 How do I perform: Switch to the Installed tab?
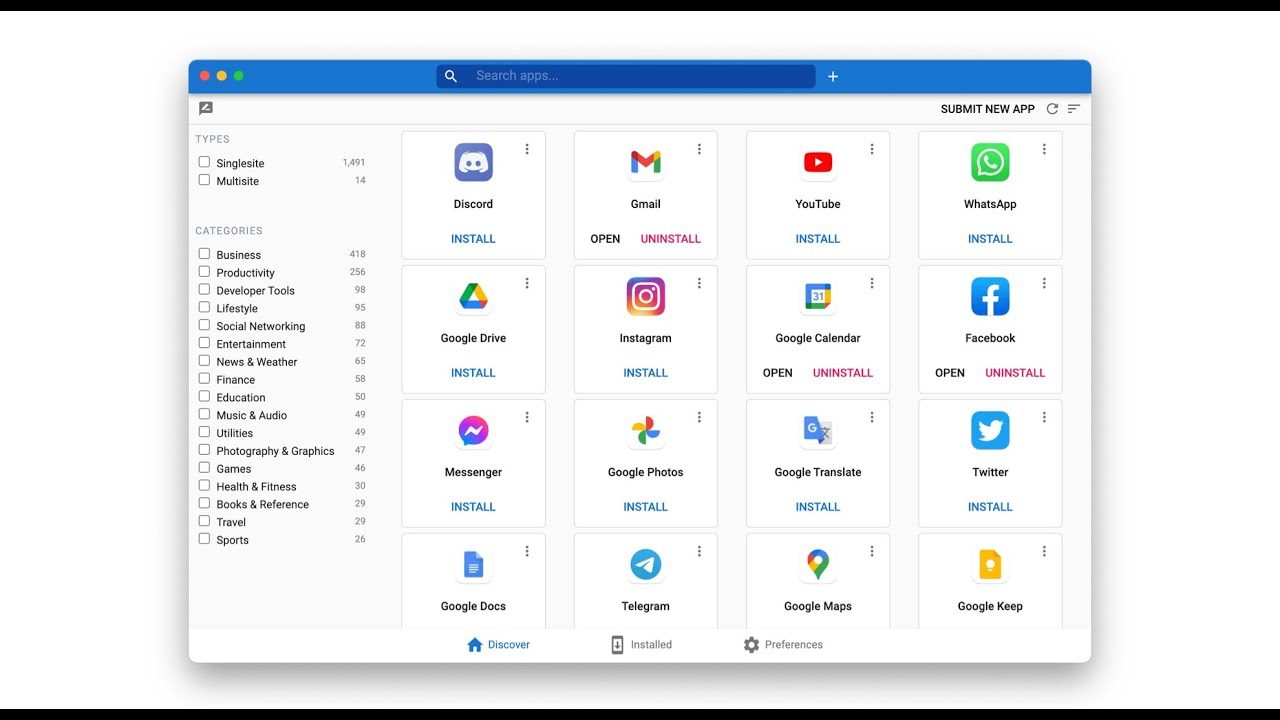click(x=641, y=645)
